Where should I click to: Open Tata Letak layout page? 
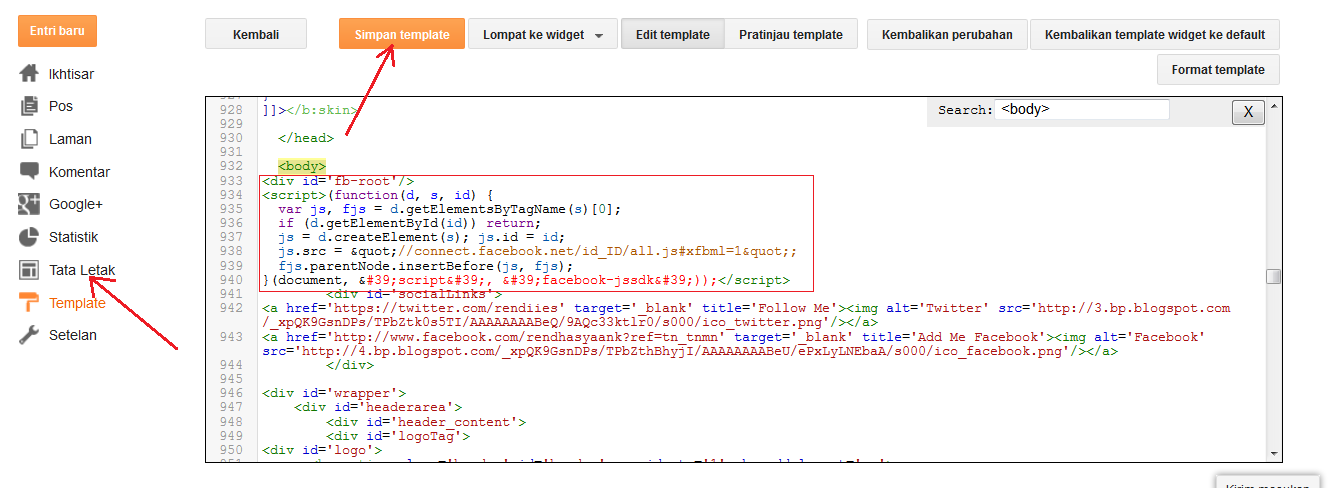click(x=82, y=270)
